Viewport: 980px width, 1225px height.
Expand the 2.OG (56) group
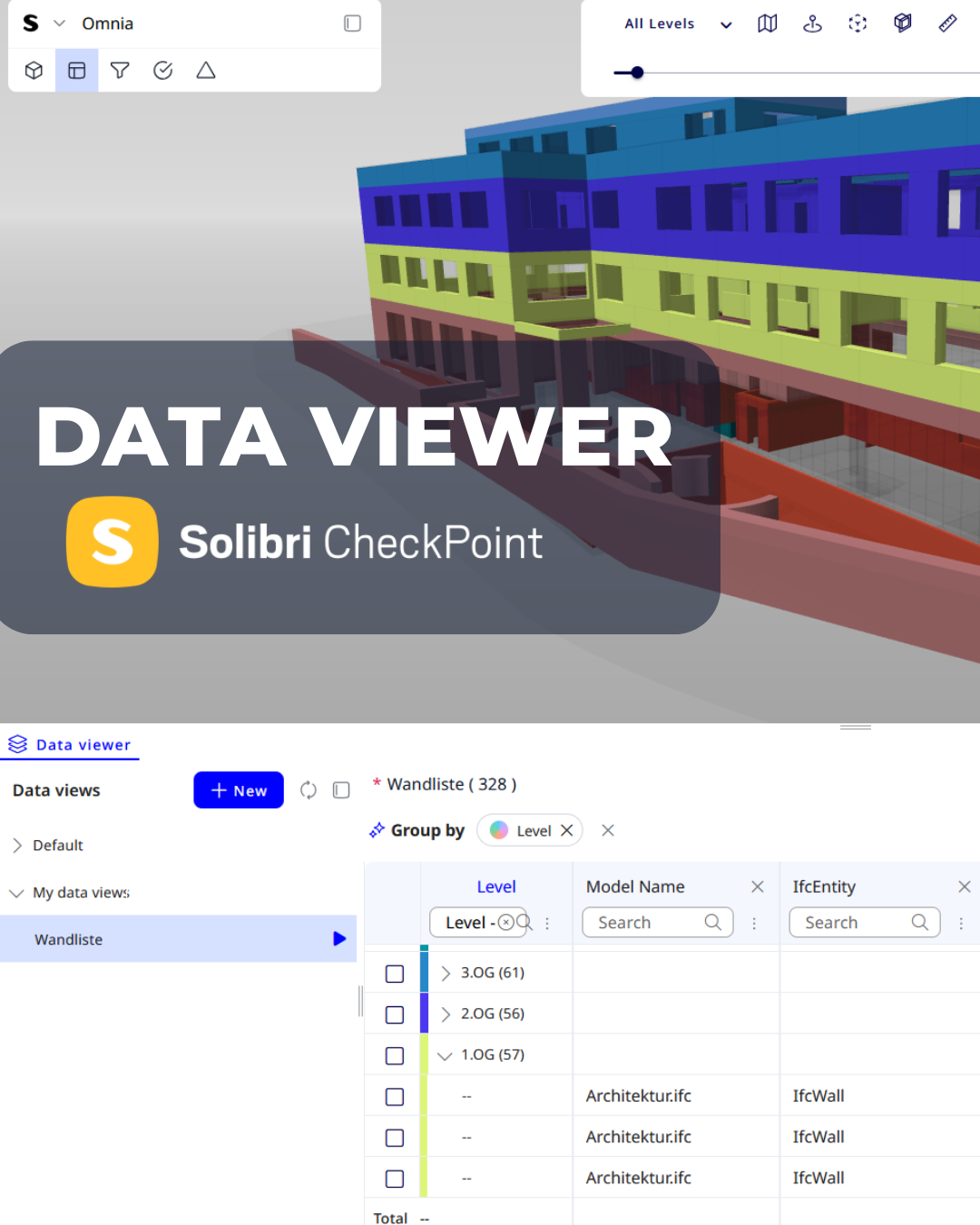[x=445, y=1014]
